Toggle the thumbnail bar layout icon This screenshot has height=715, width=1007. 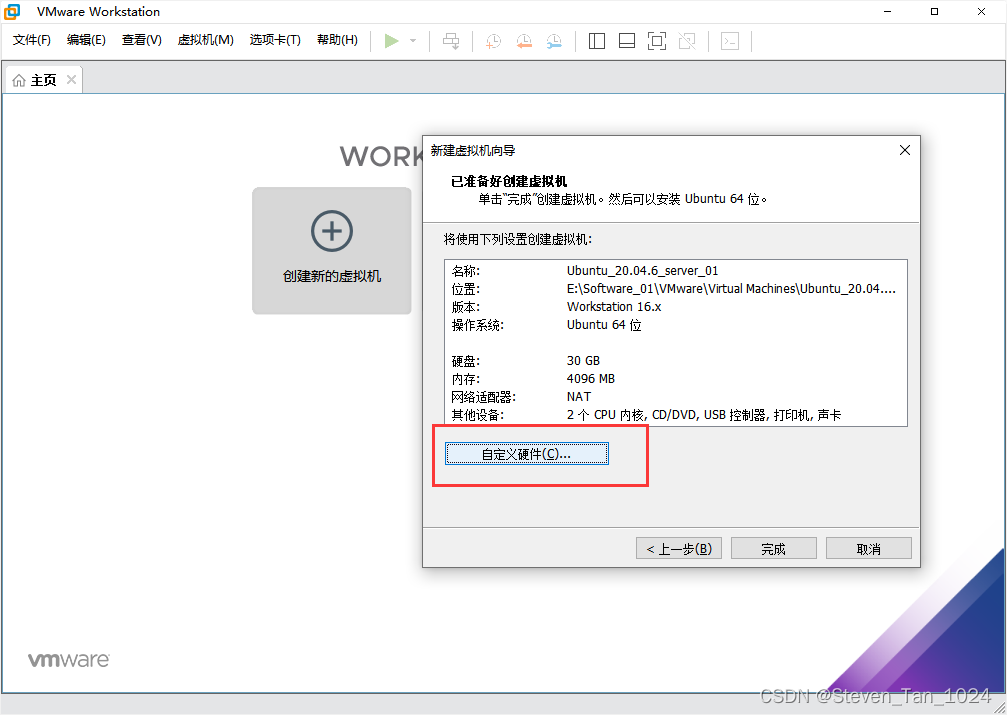click(627, 41)
